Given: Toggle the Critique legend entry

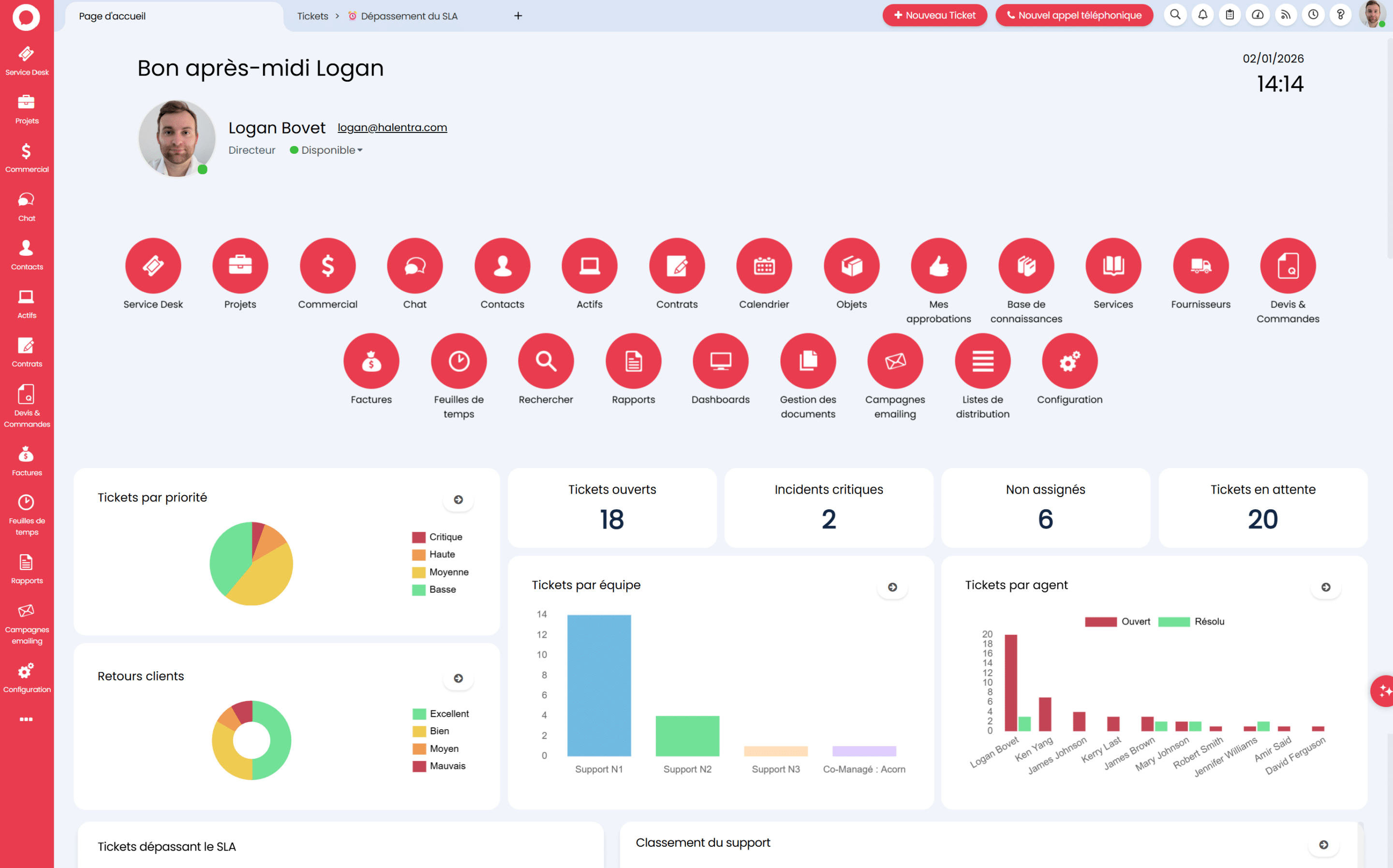Looking at the screenshot, I should pyautogui.click(x=437, y=537).
